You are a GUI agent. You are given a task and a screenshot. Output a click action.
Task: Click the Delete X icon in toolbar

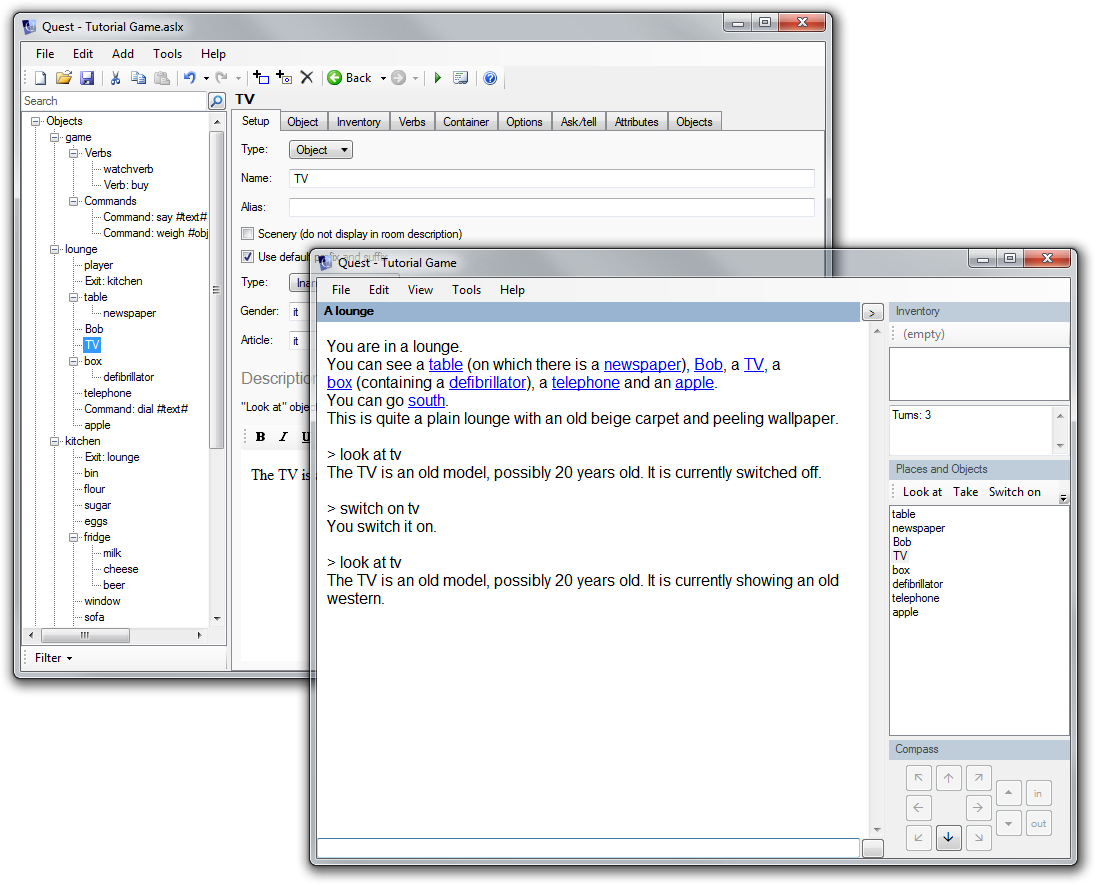click(x=307, y=77)
